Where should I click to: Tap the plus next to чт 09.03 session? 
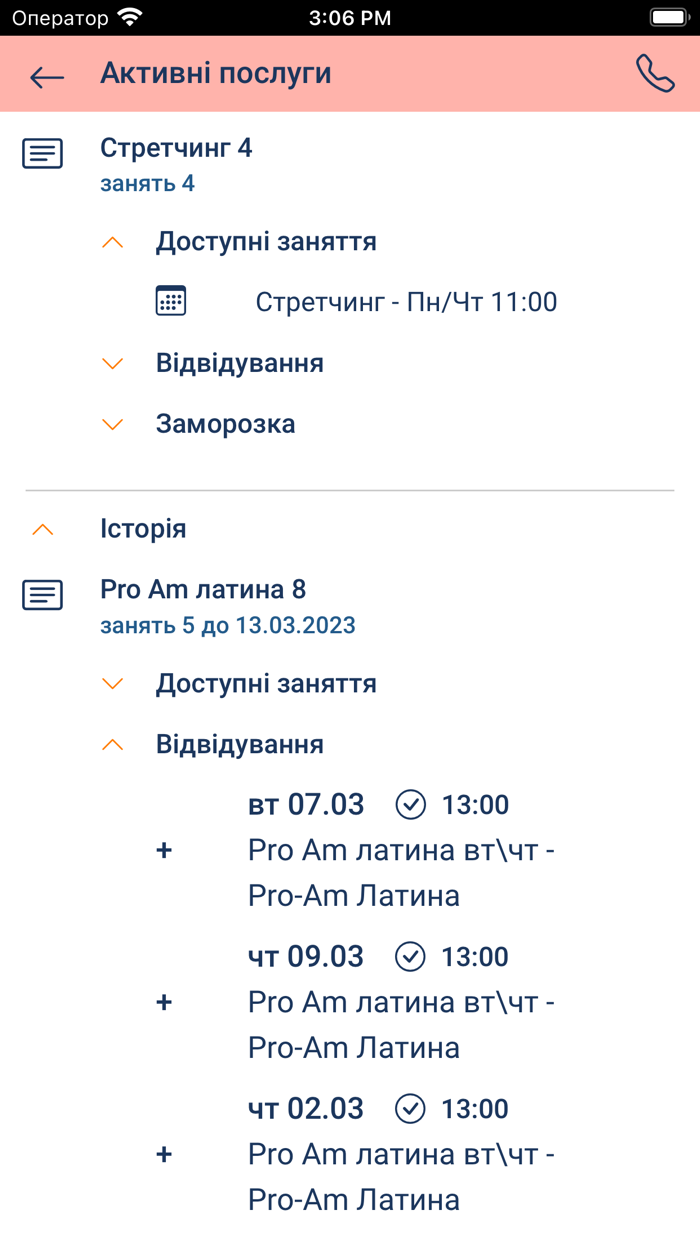[x=164, y=1001]
